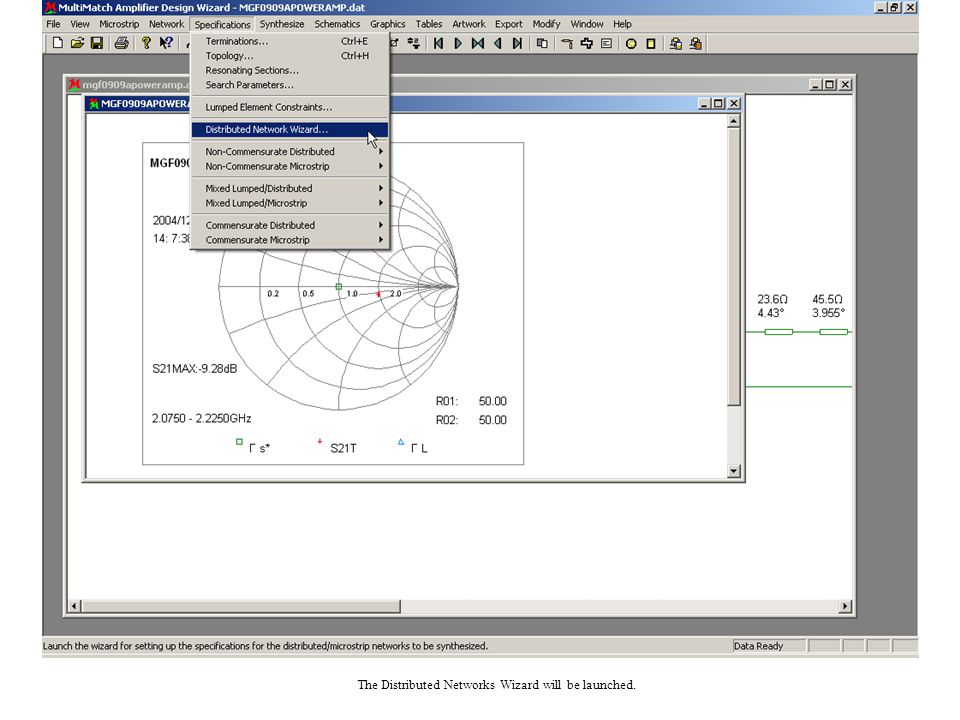Open the File menu
The image size is (960, 720).
tap(53, 24)
